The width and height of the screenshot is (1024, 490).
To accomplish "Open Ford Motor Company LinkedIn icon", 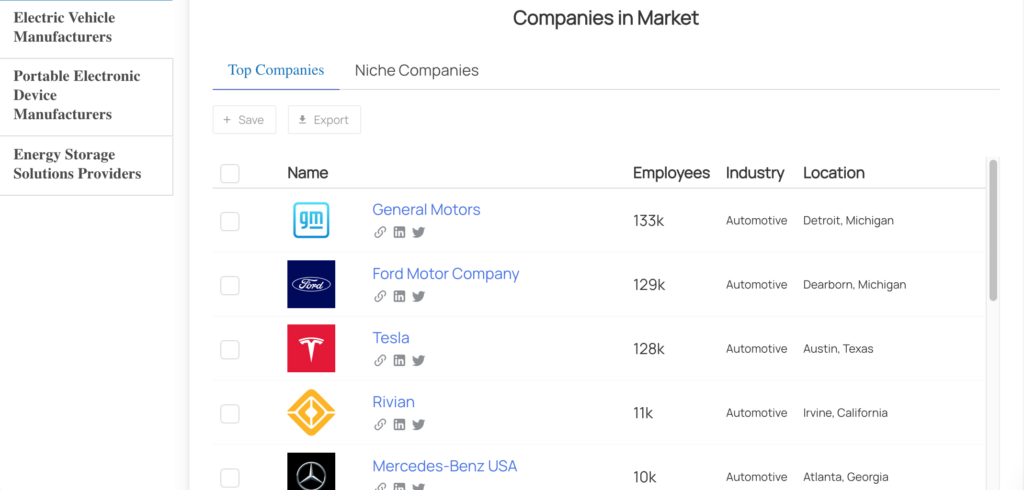I will (x=399, y=296).
